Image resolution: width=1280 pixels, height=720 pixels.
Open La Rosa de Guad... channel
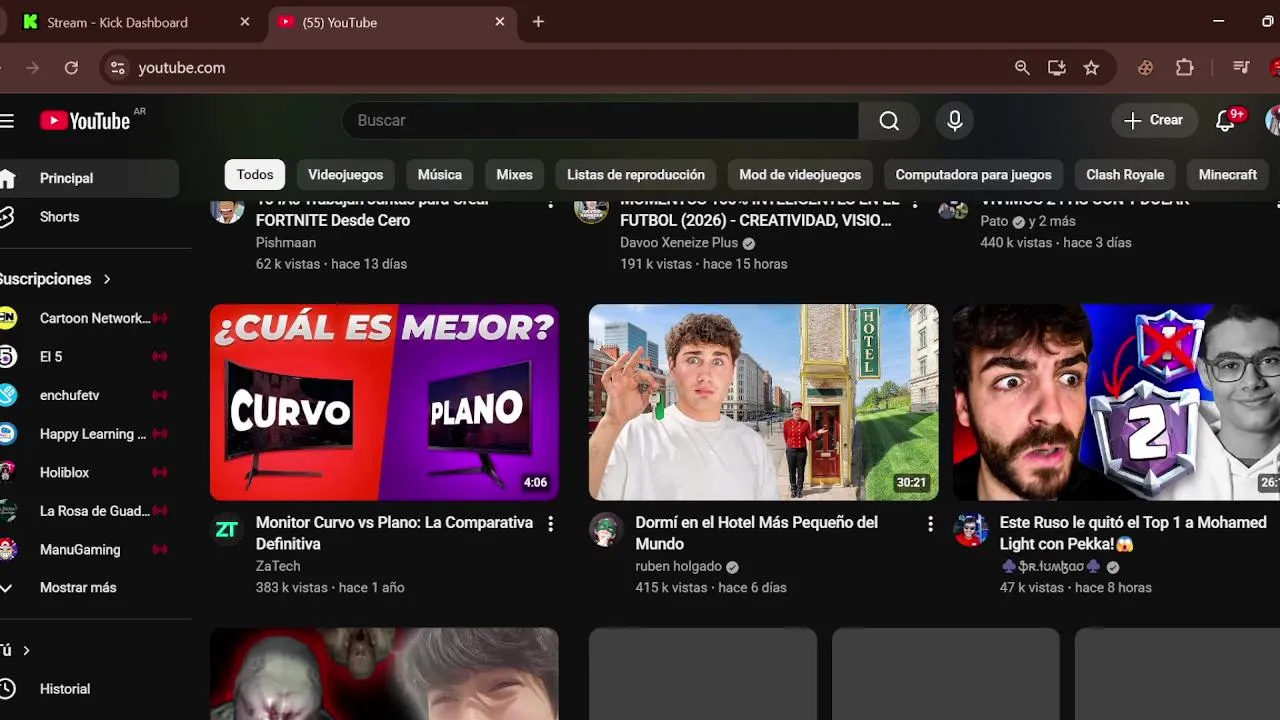pyautogui.click(x=88, y=511)
